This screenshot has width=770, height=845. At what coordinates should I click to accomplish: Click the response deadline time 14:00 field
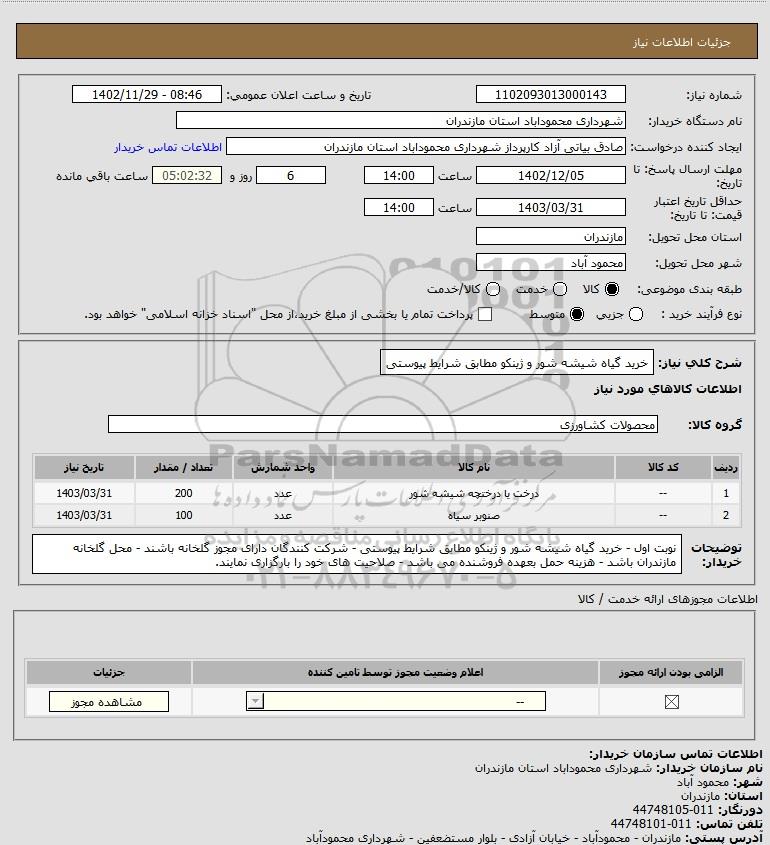click(x=399, y=176)
